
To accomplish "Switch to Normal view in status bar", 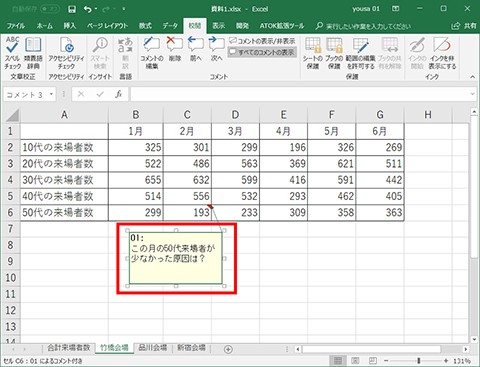I will point(338,360).
